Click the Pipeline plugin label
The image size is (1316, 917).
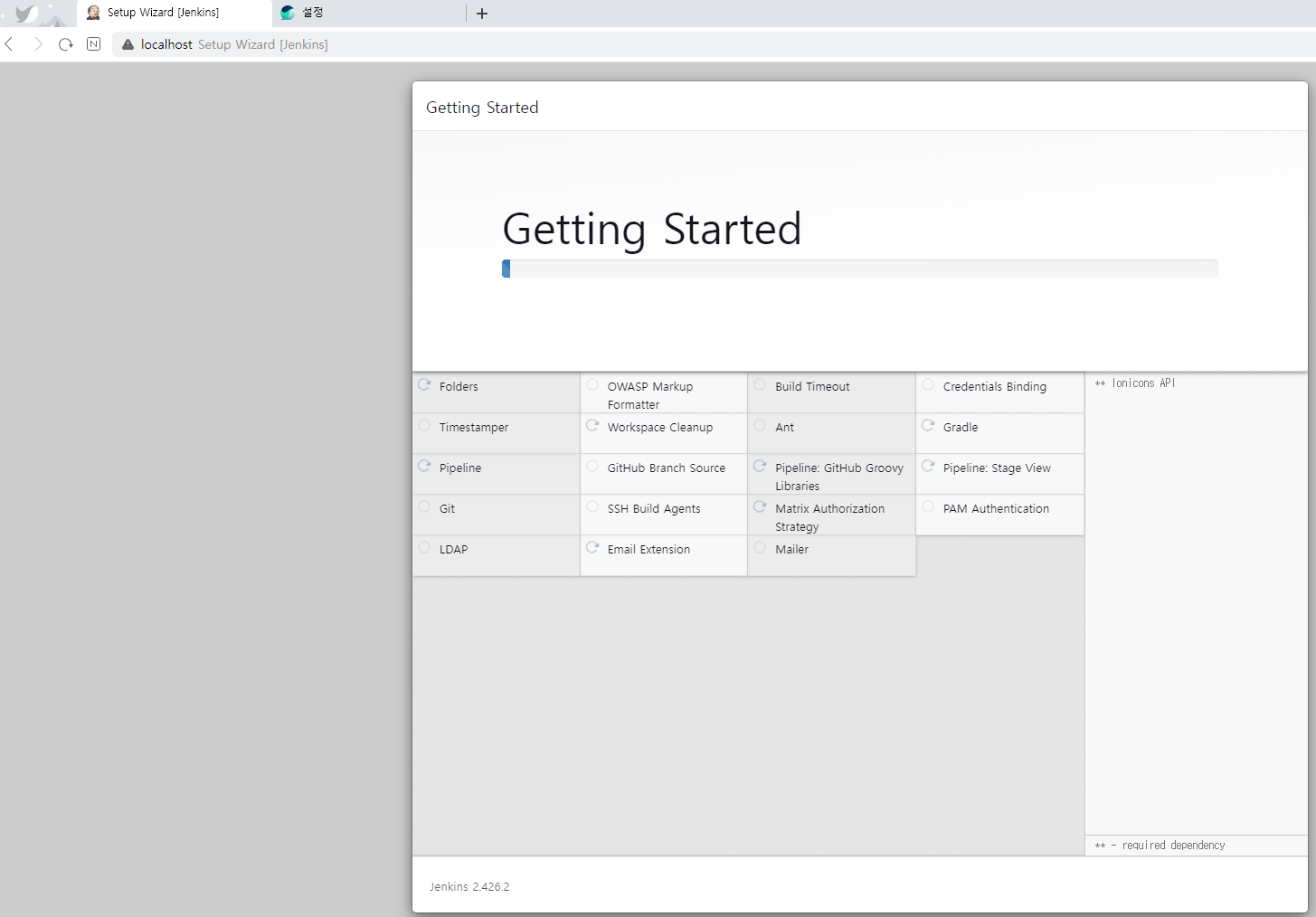460,468
